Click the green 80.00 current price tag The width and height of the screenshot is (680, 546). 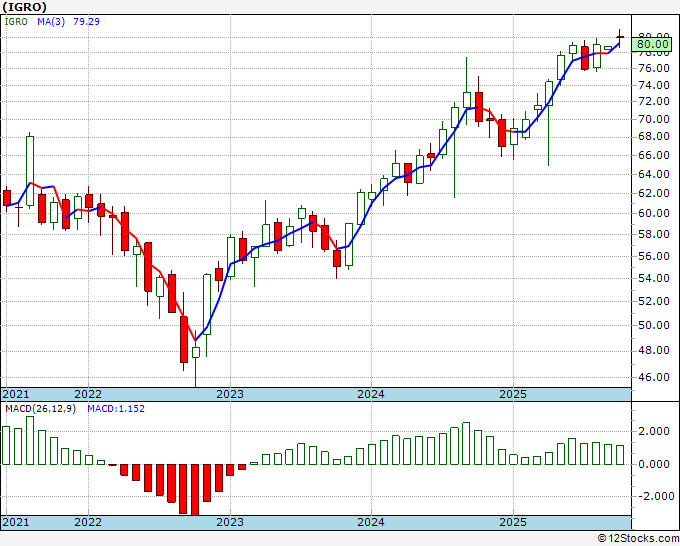[652, 44]
